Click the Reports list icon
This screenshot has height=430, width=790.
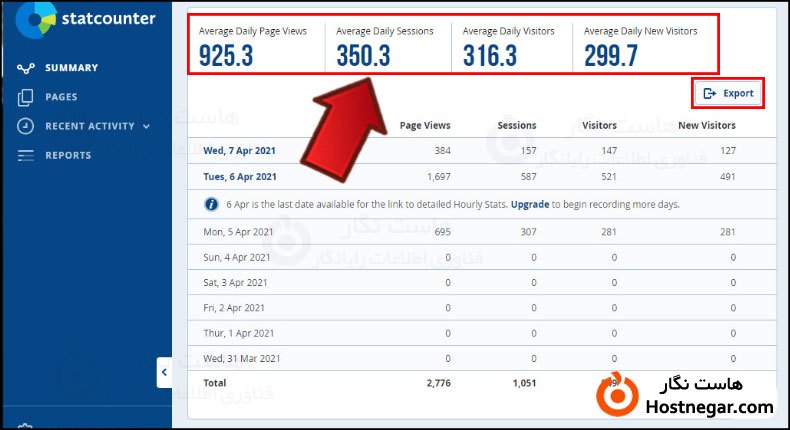pos(26,155)
